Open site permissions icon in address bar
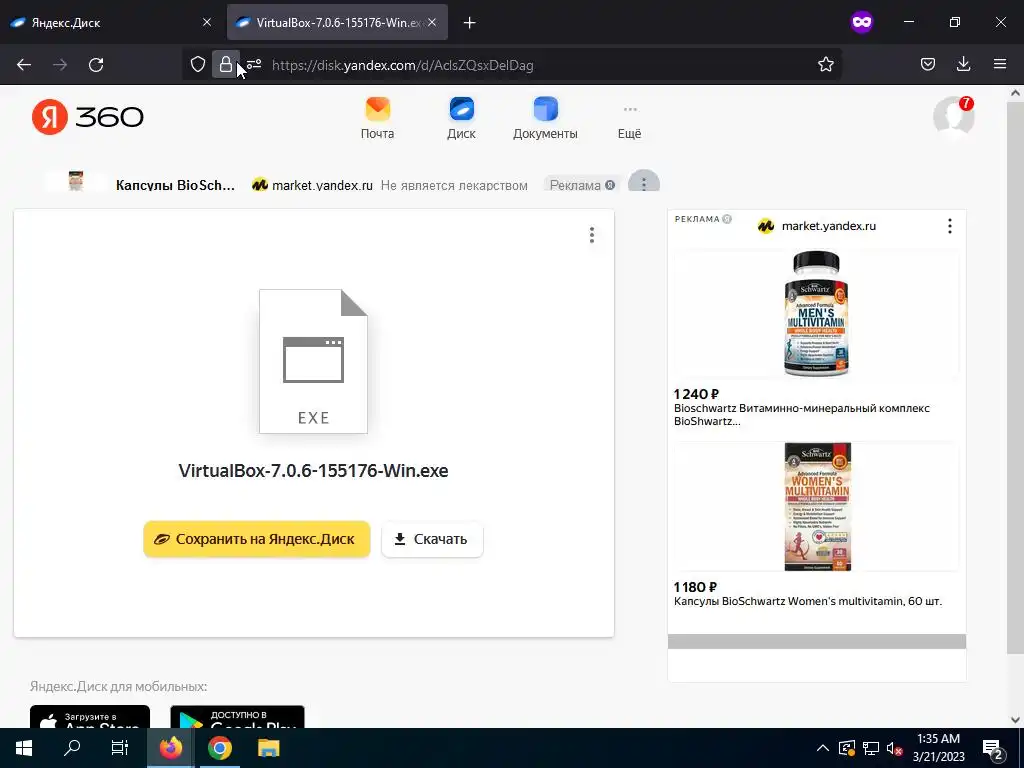Image resolution: width=1024 pixels, height=768 pixels. pyautogui.click(x=254, y=64)
